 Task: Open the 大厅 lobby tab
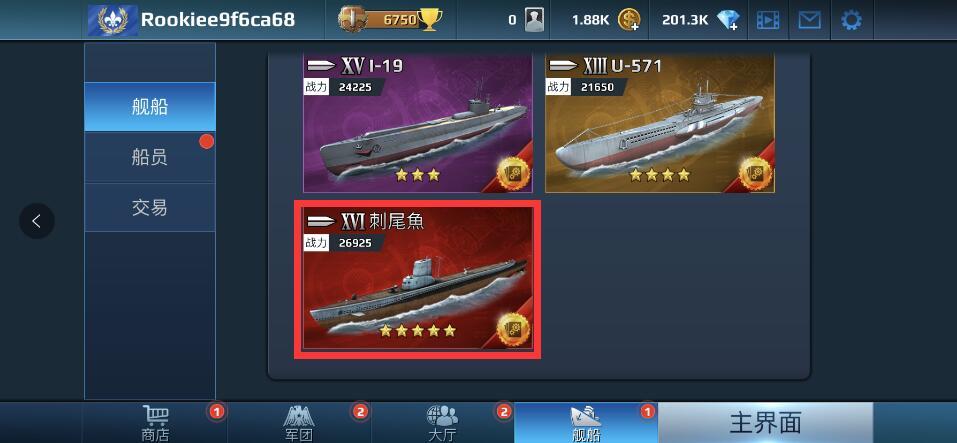coord(442,422)
